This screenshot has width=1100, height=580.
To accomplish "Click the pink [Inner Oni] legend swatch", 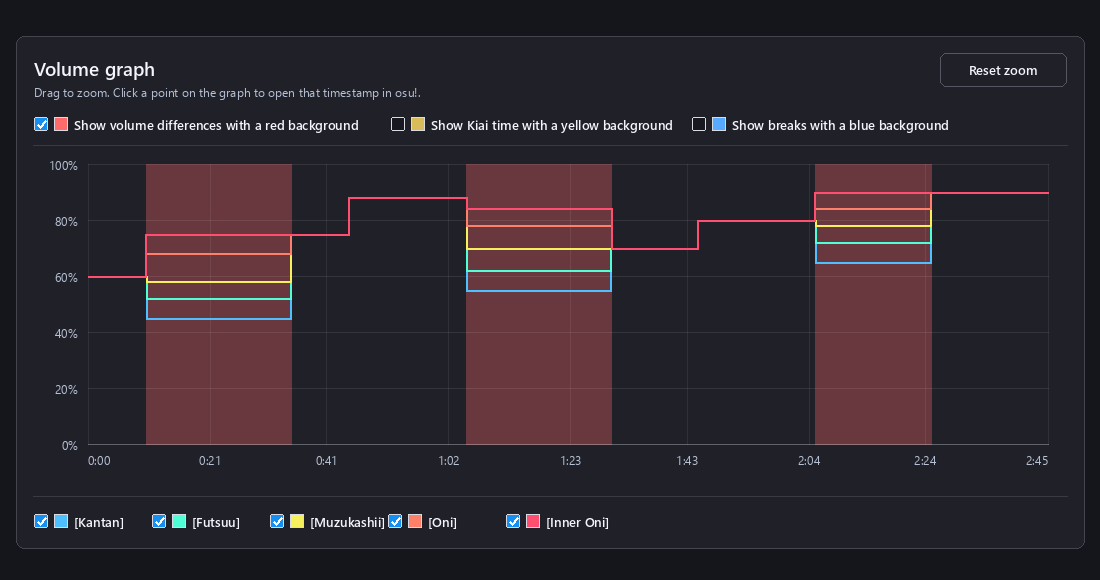I will (x=532, y=521).
